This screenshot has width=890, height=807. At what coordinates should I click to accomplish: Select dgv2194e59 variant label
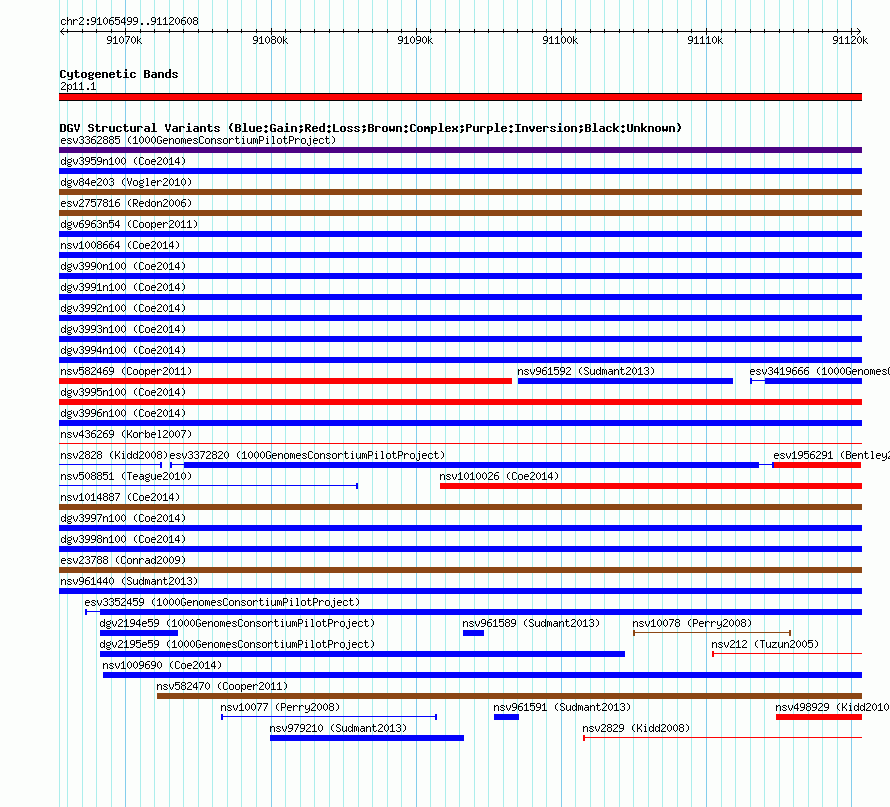click(x=237, y=623)
